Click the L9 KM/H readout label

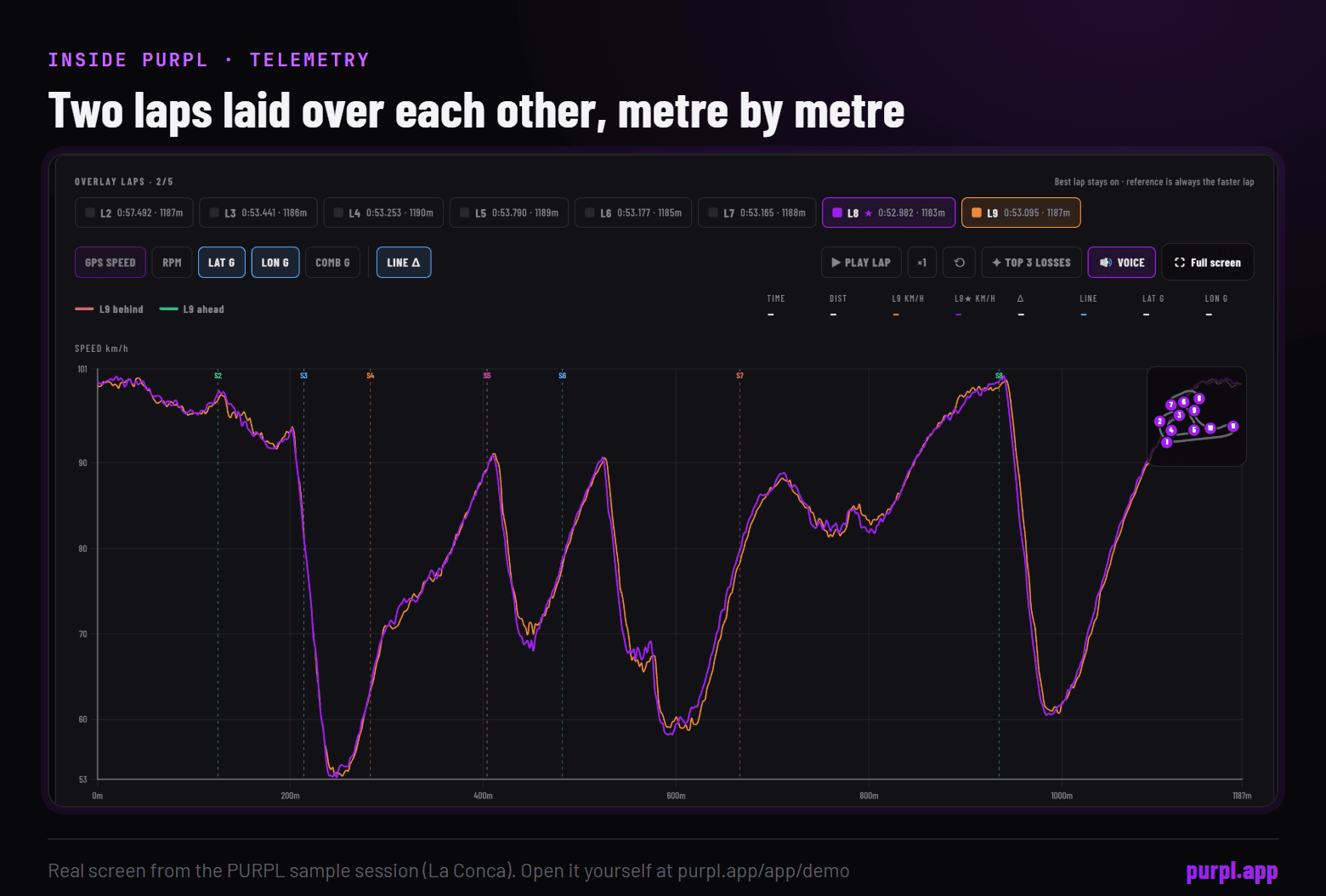(x=908, y=298)
